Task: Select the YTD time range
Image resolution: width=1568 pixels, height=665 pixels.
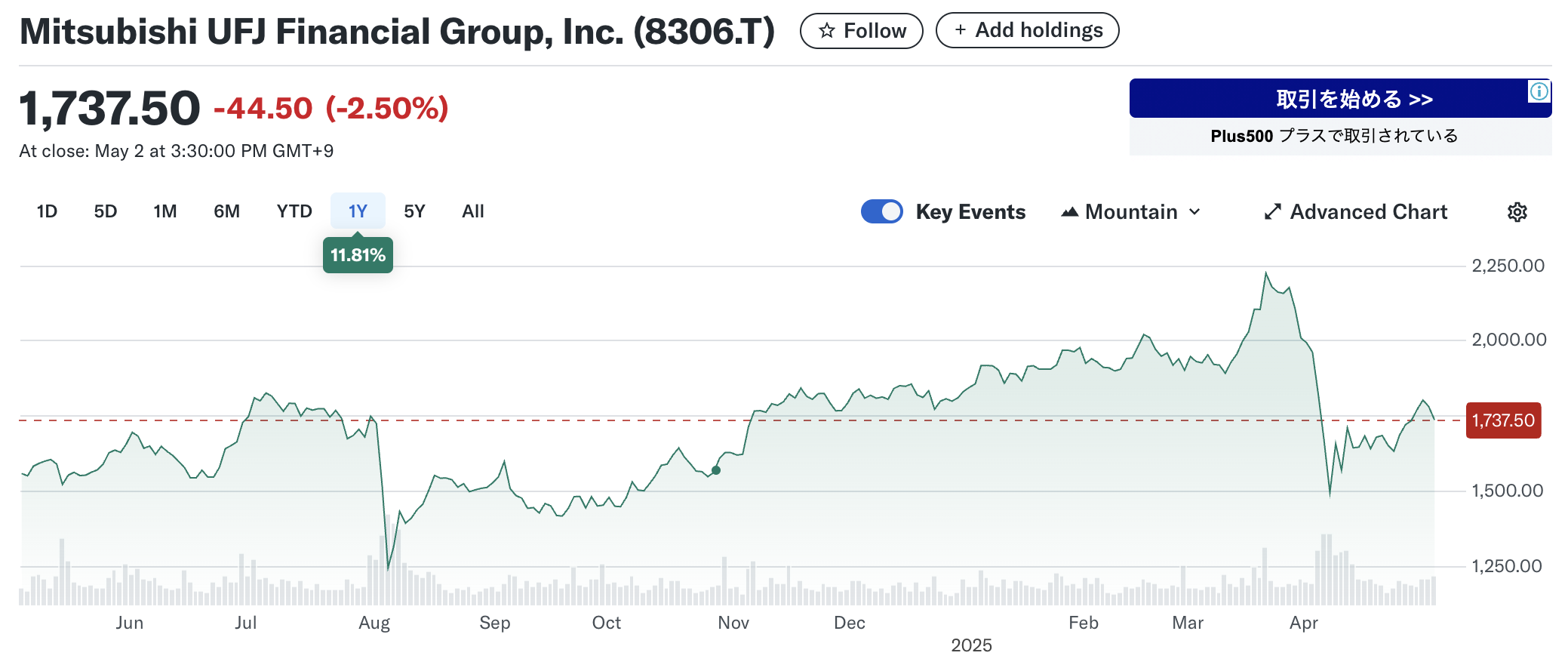Action: tap(294, 211)
